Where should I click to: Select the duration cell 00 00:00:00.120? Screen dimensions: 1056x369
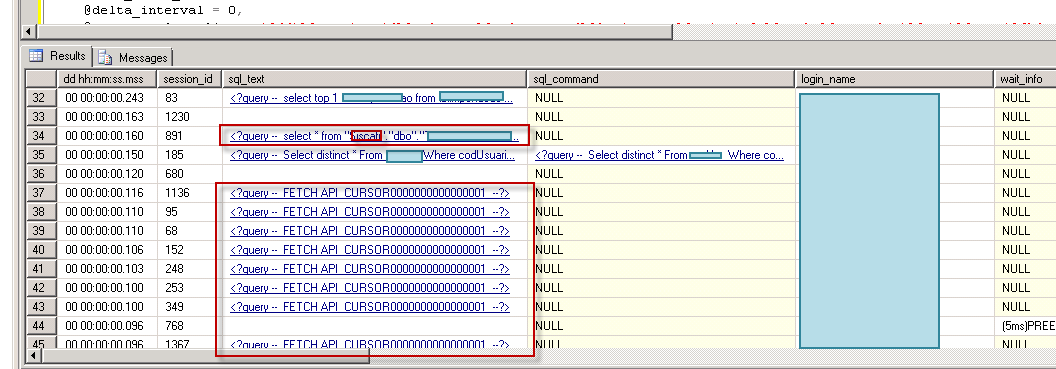[x=106, y=174]
